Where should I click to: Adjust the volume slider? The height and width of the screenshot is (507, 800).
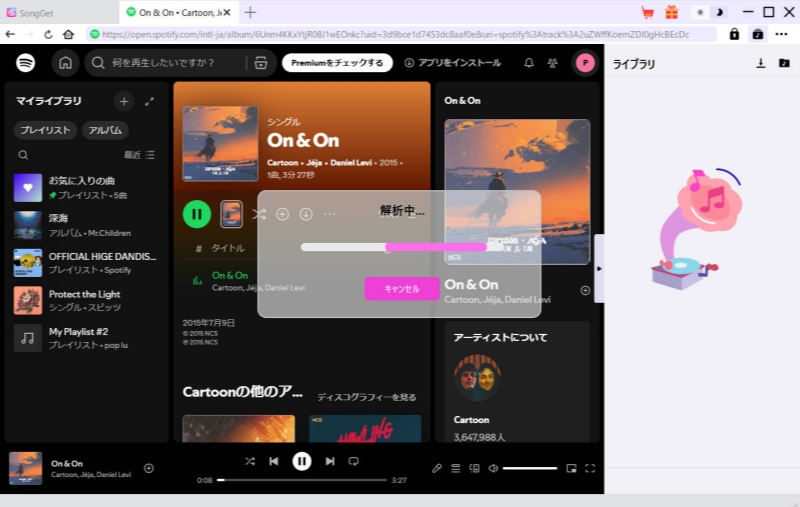[x=529, y=468]
